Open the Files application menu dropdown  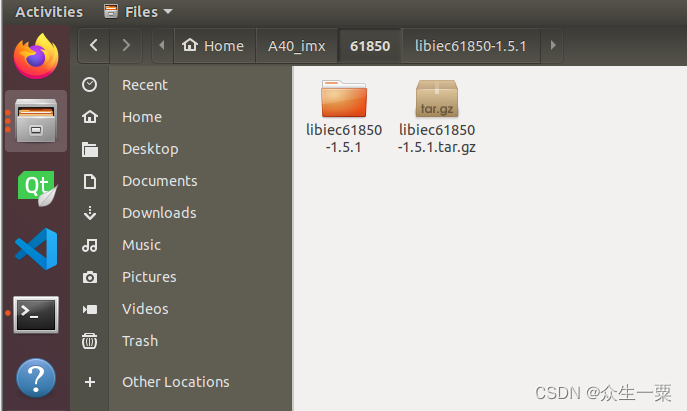(138, 12)
